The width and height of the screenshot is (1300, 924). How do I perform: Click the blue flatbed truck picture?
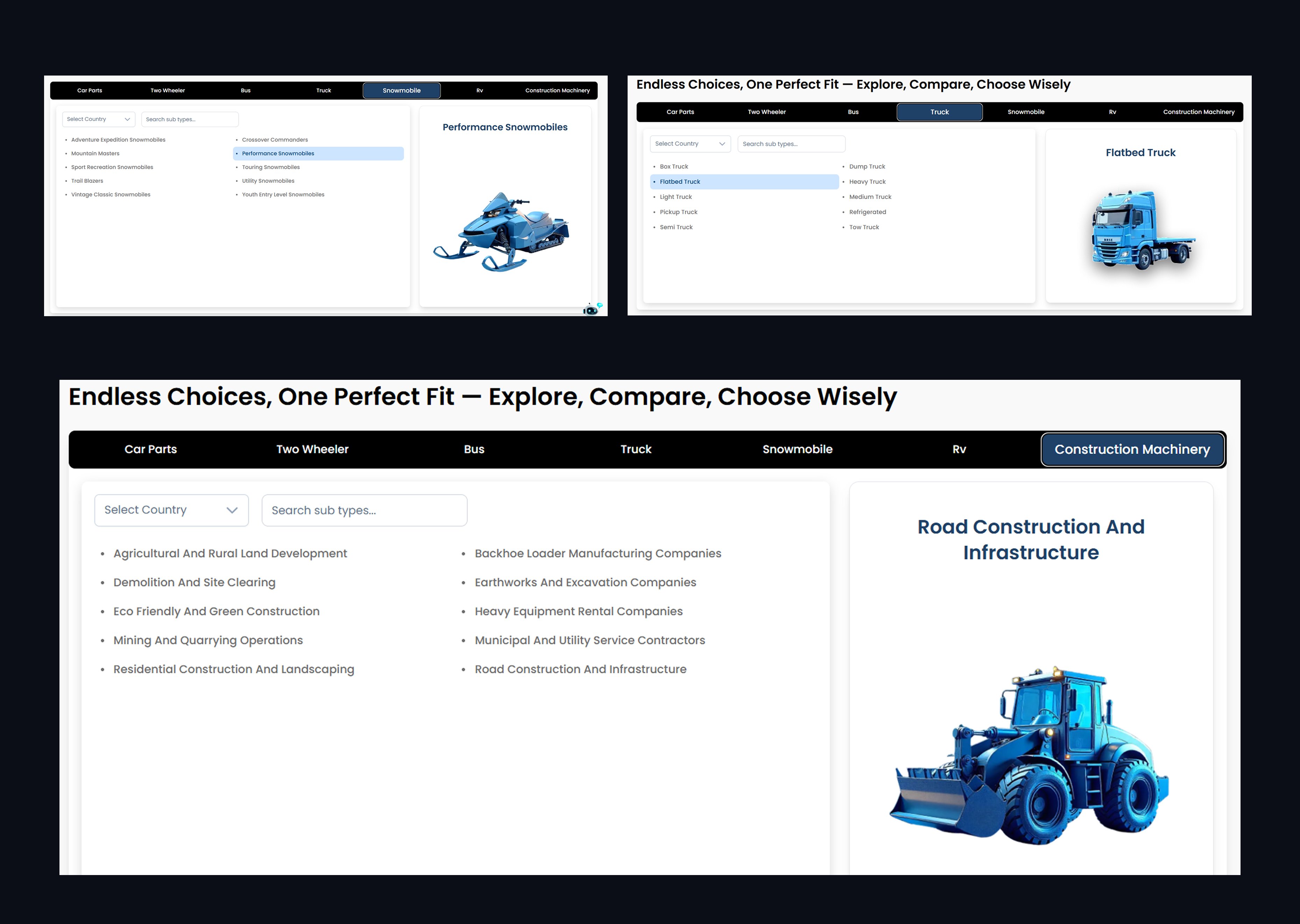point(1142,229)
